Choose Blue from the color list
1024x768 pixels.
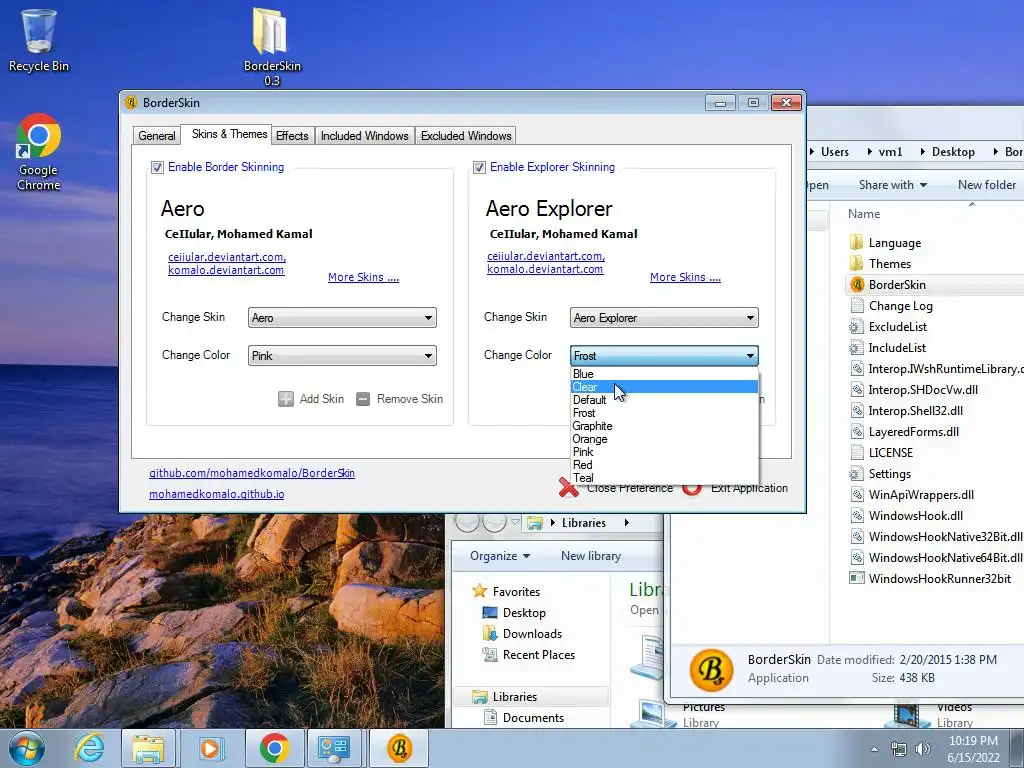664,374
